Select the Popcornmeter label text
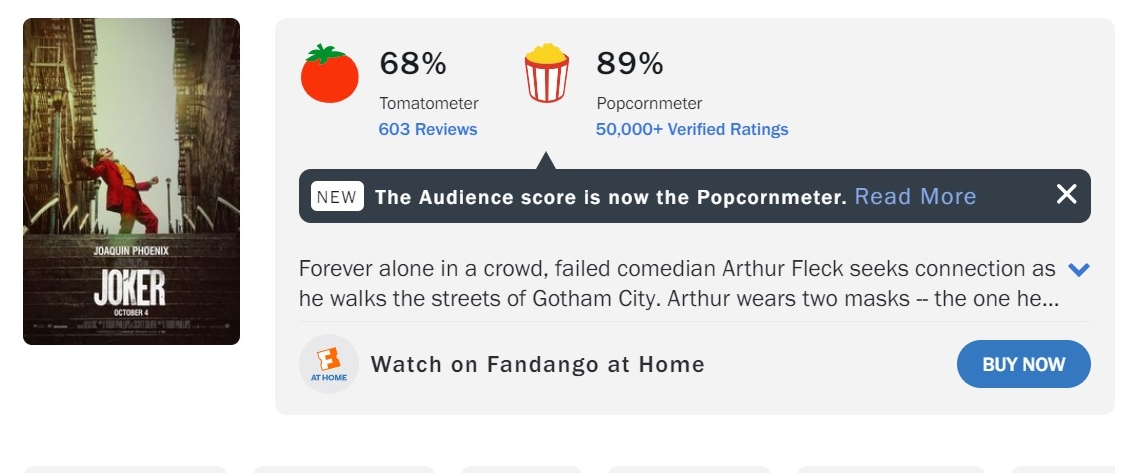Viewport: 1133px width, 473px height. pos(649,103)
